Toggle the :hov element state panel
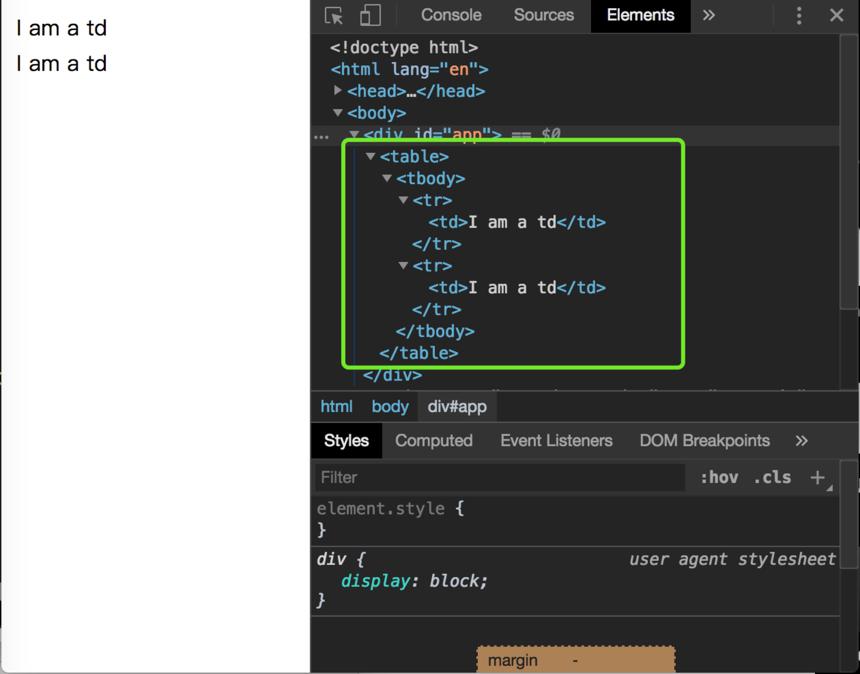The width and height of the screenshot is (860, 674). 719,477
